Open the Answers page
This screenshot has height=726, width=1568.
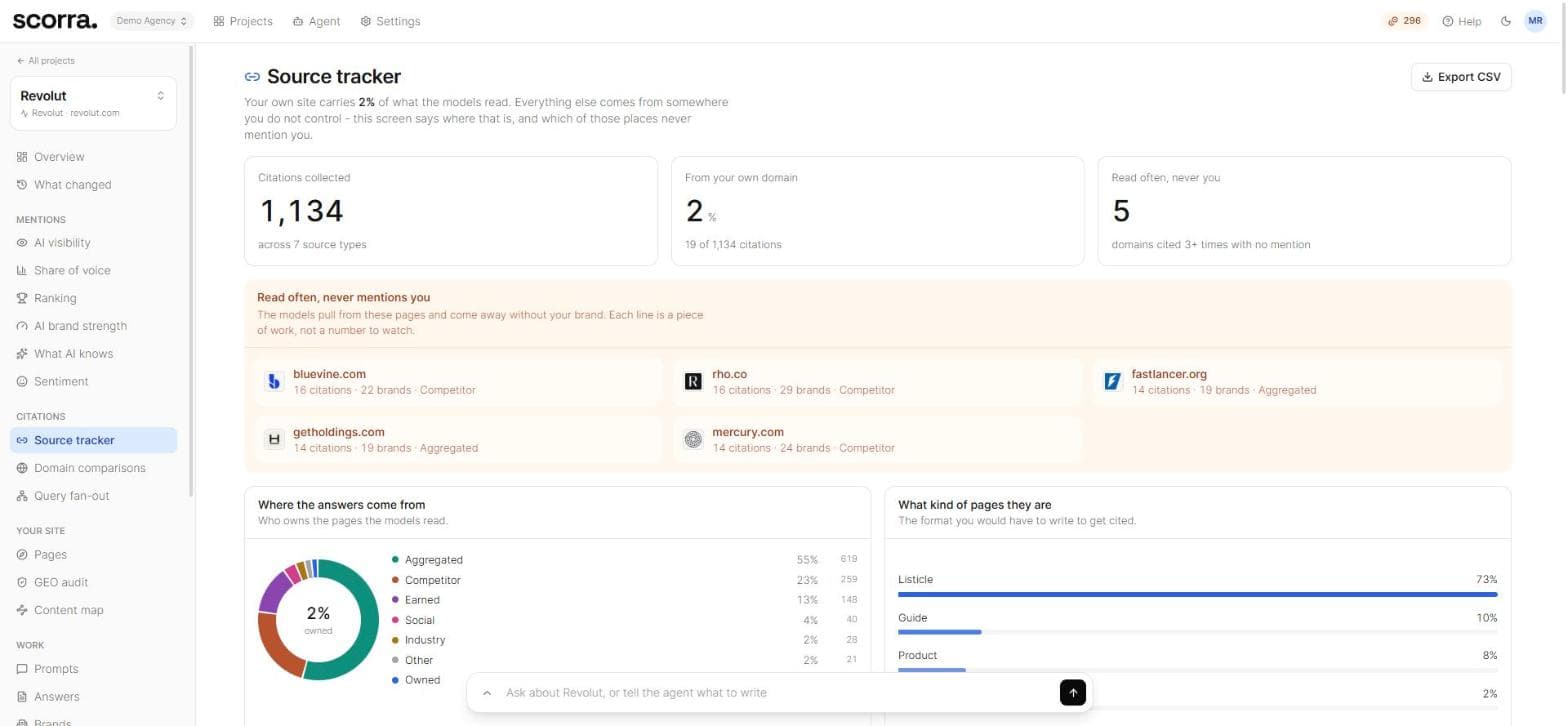point(93,697)
